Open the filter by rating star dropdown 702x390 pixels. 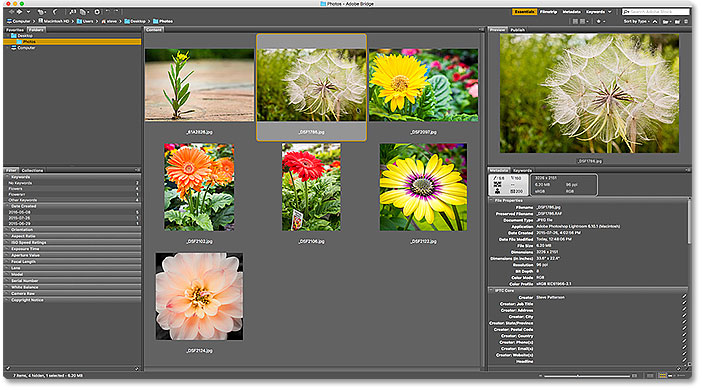pyautogui.click(x=601, y=21)
